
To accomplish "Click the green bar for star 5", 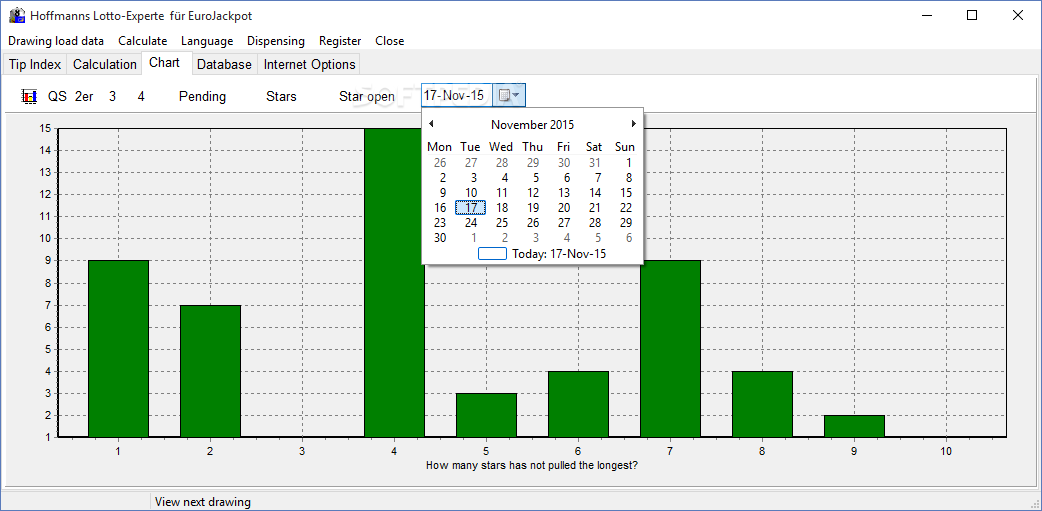I will [x=486, y=415].
